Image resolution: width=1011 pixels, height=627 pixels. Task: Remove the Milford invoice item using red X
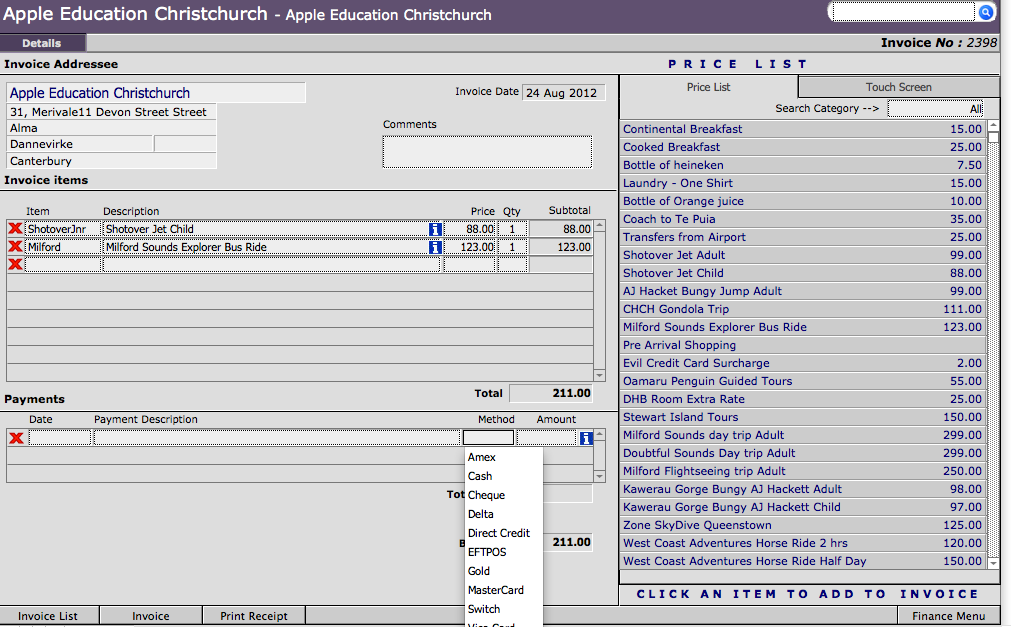pos(15,247)
